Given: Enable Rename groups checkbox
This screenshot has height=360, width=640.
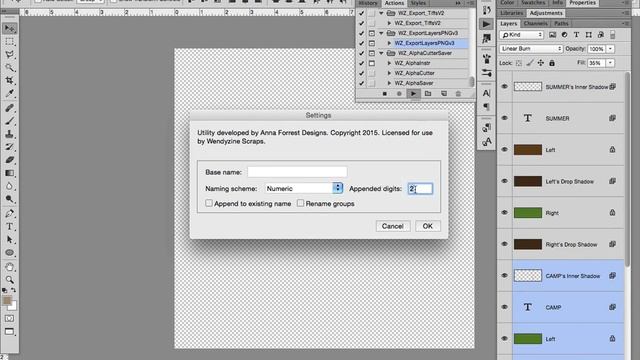Looking at the screenshot, I should [300, 203].
